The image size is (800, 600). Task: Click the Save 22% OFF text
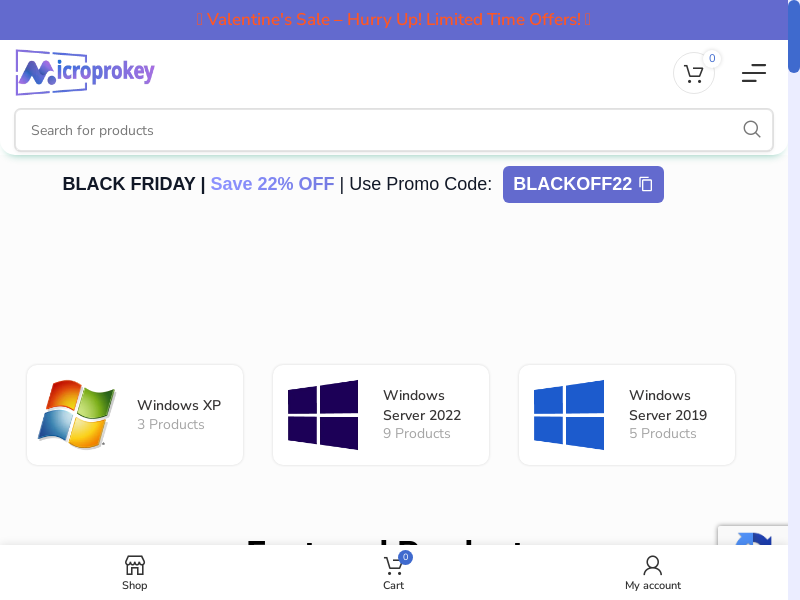coord(272,184)
